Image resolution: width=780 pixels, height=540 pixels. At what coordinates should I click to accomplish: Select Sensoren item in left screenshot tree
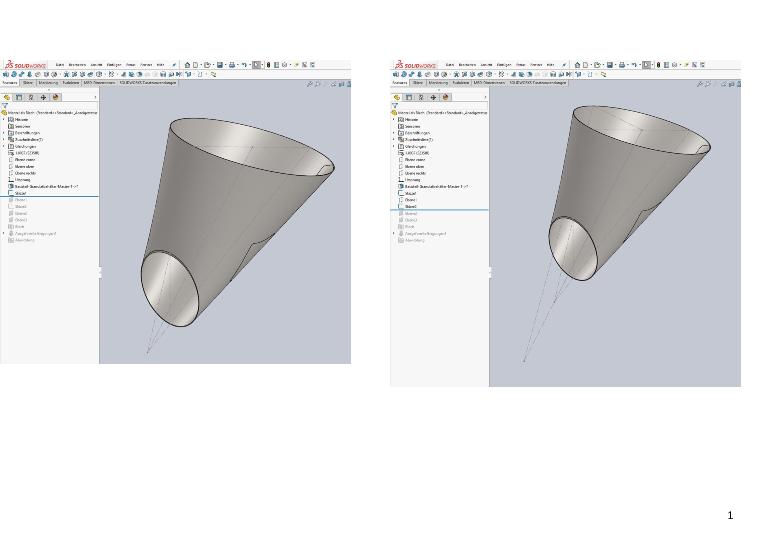(x=19, y=126)
